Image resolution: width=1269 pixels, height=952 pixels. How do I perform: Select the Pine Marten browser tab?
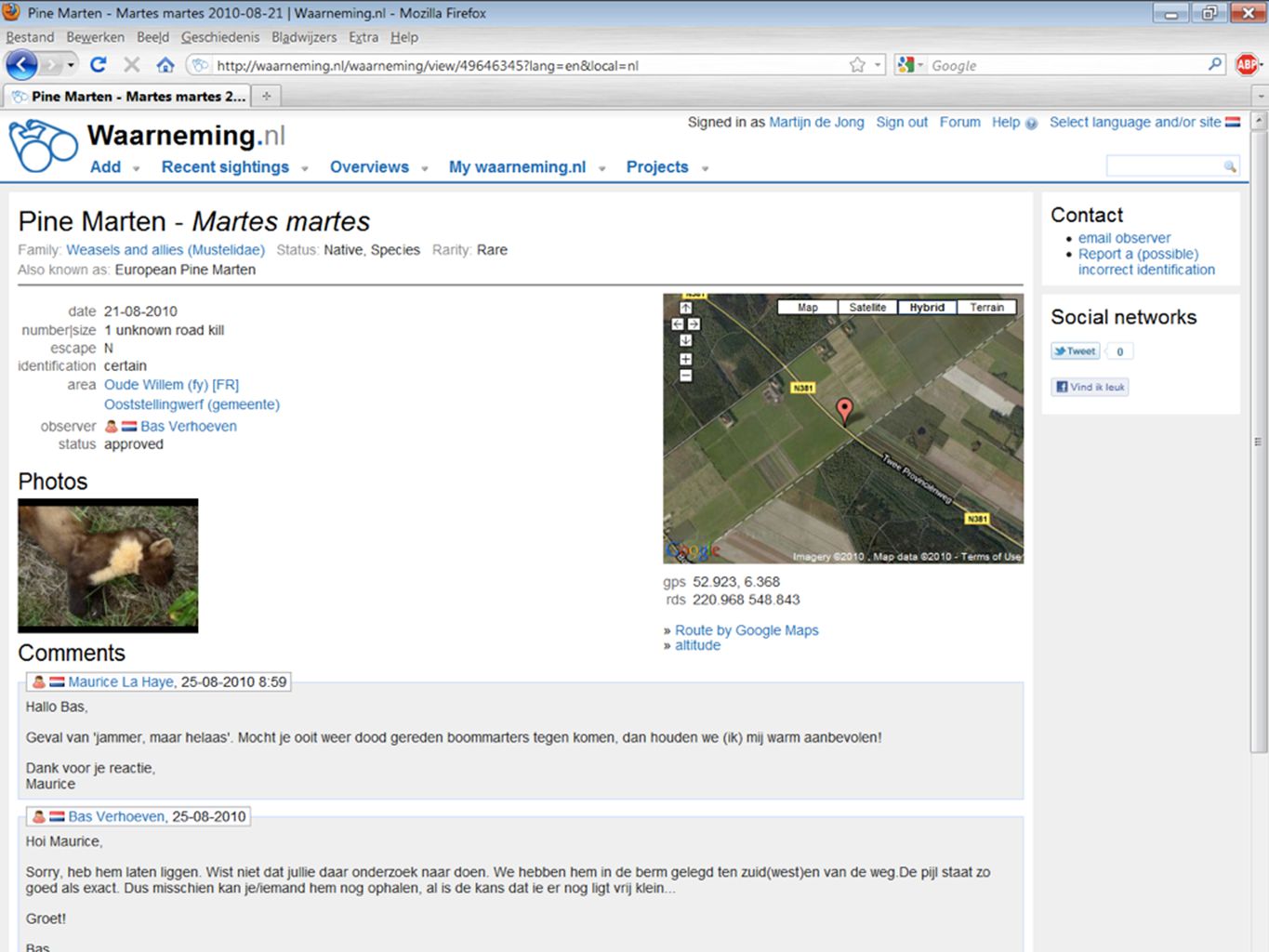(128, 96)
